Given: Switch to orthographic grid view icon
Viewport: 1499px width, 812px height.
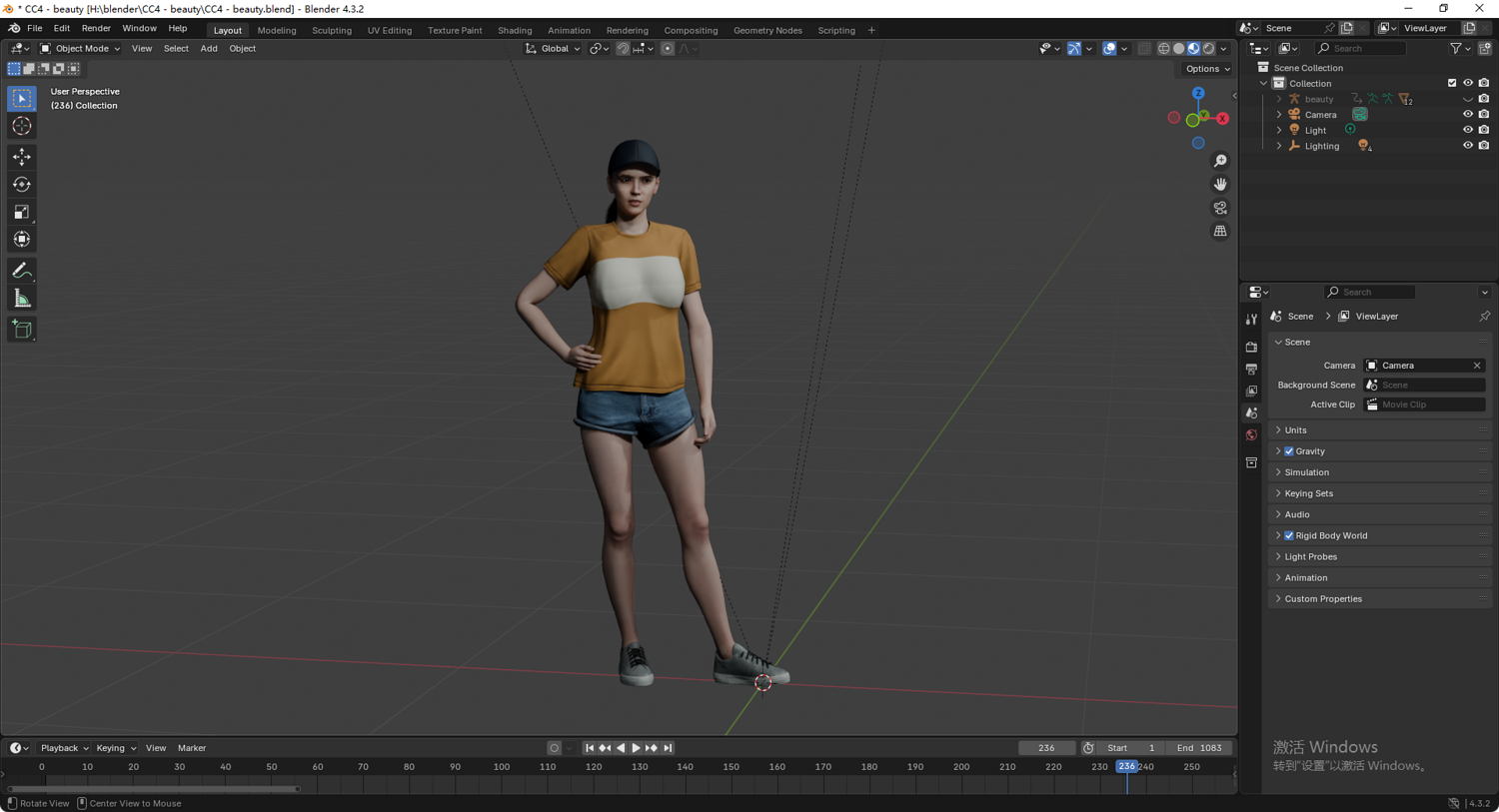Looking at the screenshot, I should pyautogui.click(x=1220, y=231).
